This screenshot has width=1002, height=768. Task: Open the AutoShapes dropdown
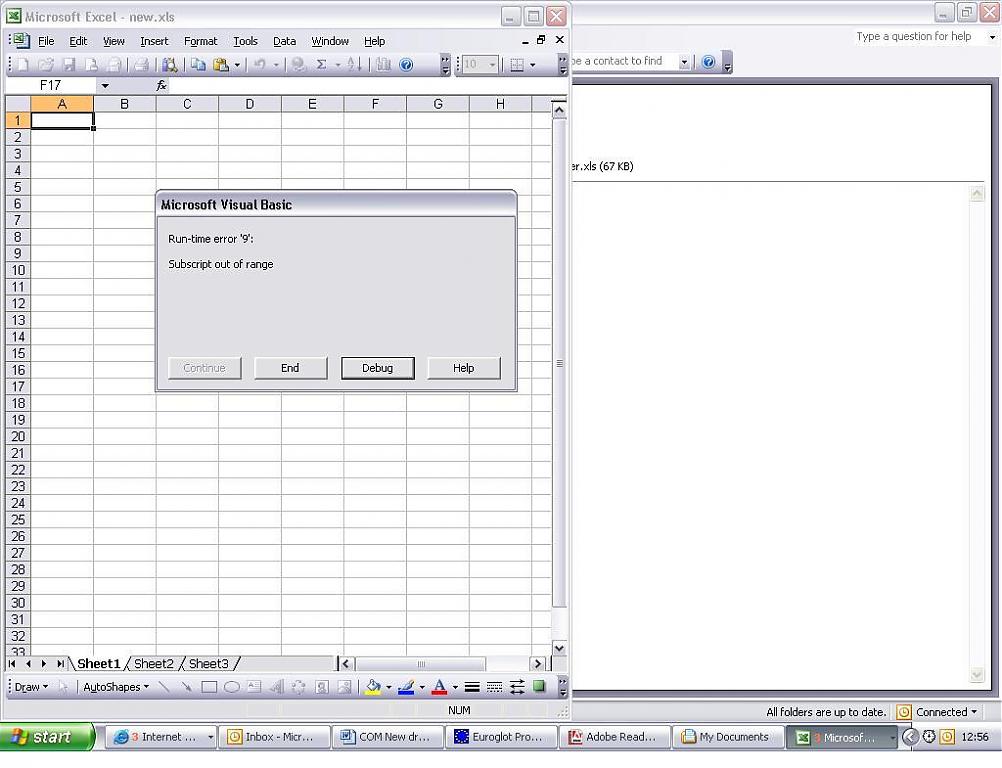tap(116, 687)
